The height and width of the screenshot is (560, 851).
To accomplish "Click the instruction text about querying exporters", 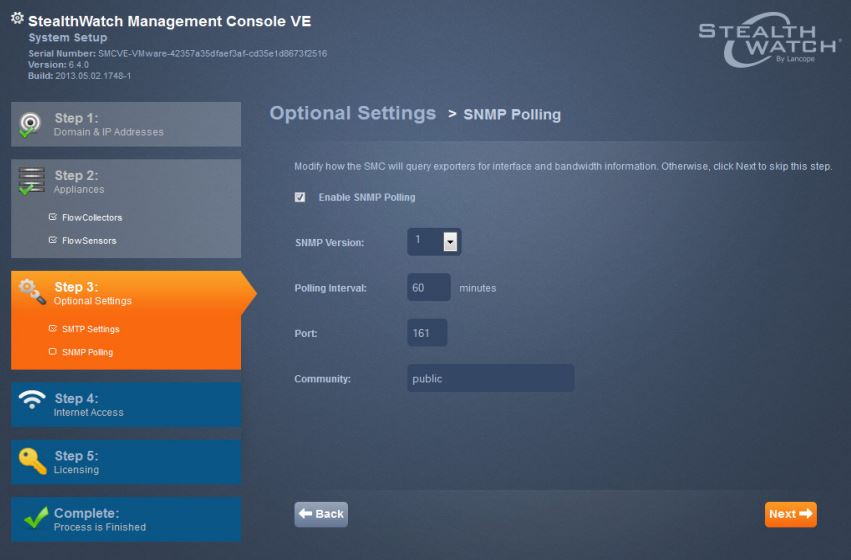I will coord(563,167).
